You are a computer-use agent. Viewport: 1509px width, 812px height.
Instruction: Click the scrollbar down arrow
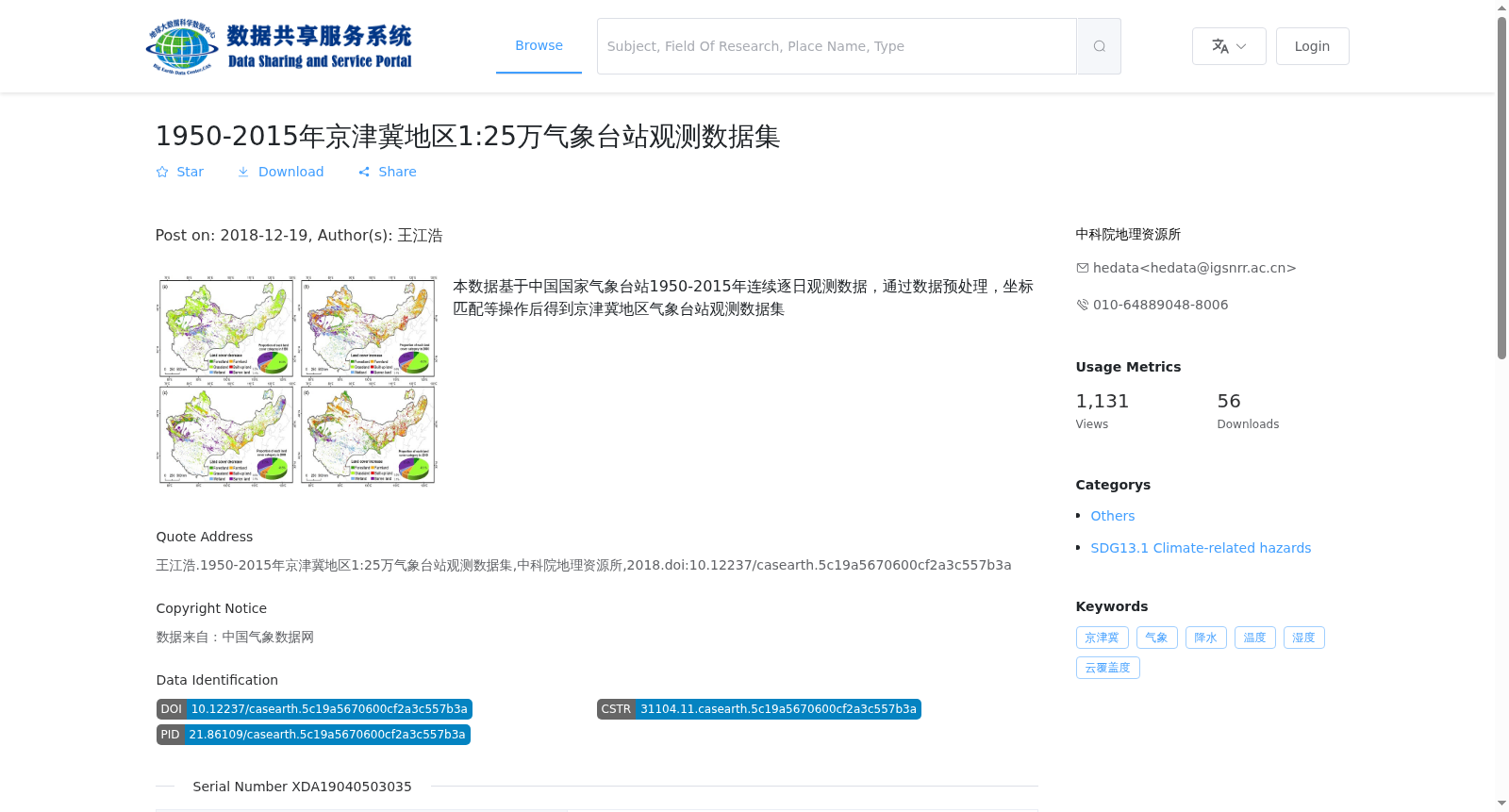[x=1501, y=804]
